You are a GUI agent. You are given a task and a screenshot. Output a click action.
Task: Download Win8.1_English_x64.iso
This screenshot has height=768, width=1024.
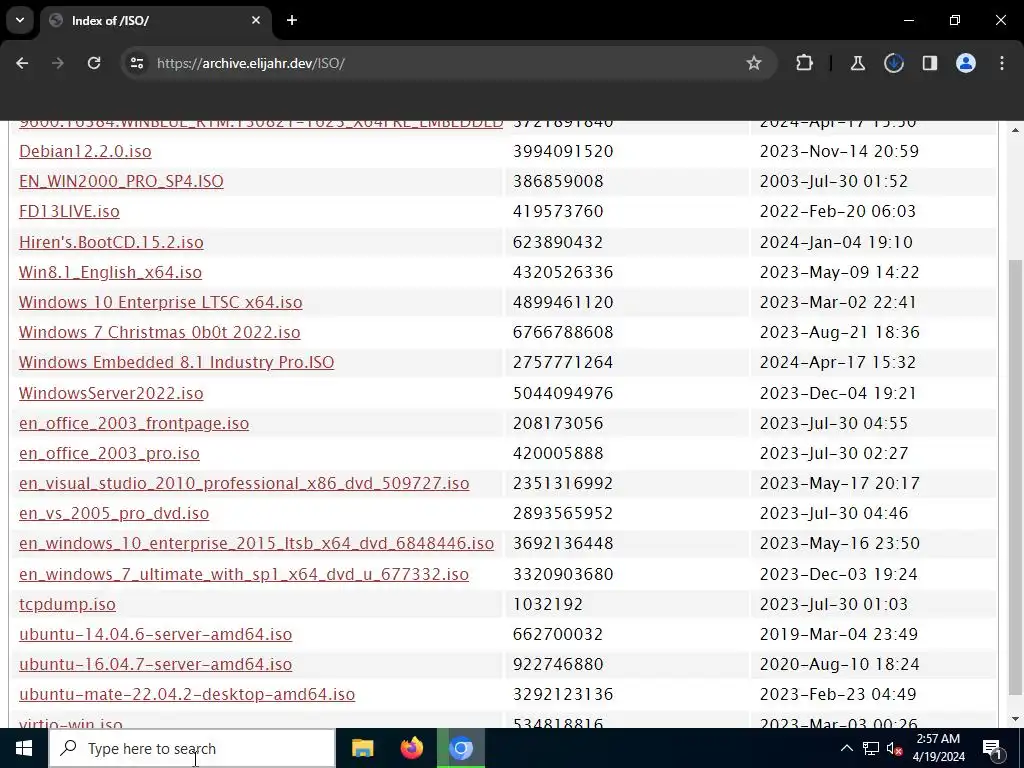110,272
